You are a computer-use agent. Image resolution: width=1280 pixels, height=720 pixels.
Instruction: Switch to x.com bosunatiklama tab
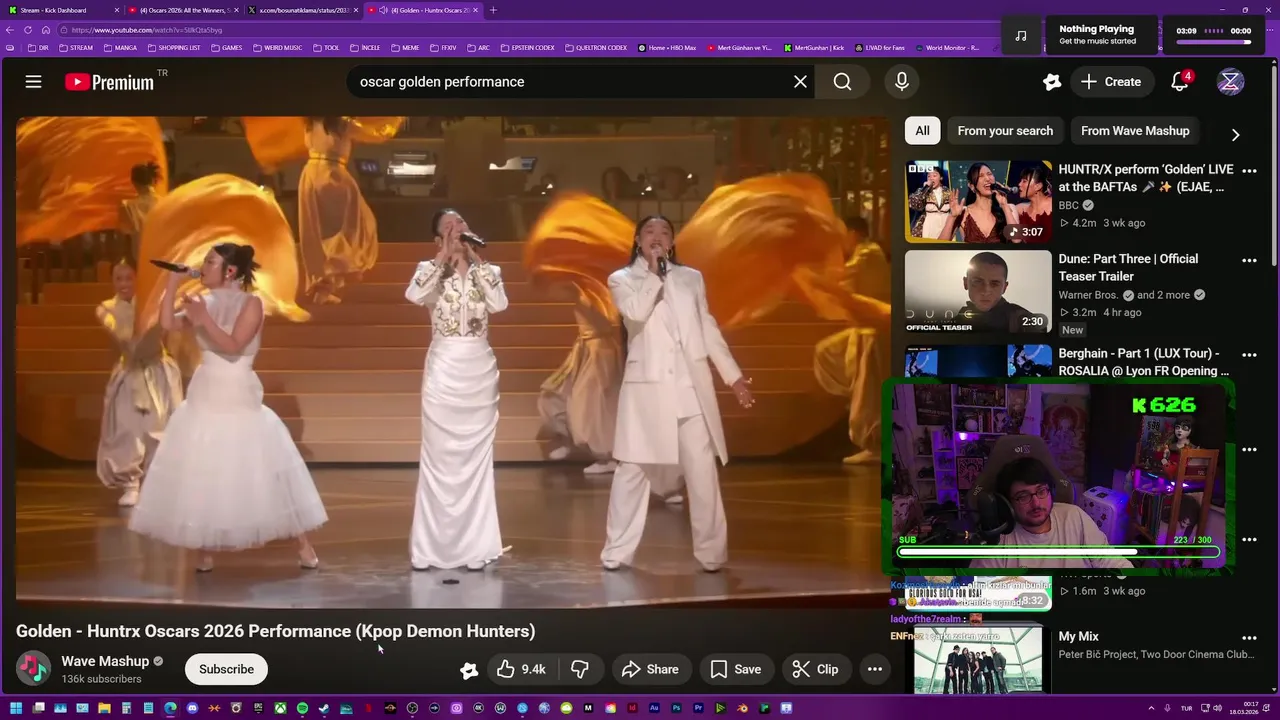tap(302, 10)
